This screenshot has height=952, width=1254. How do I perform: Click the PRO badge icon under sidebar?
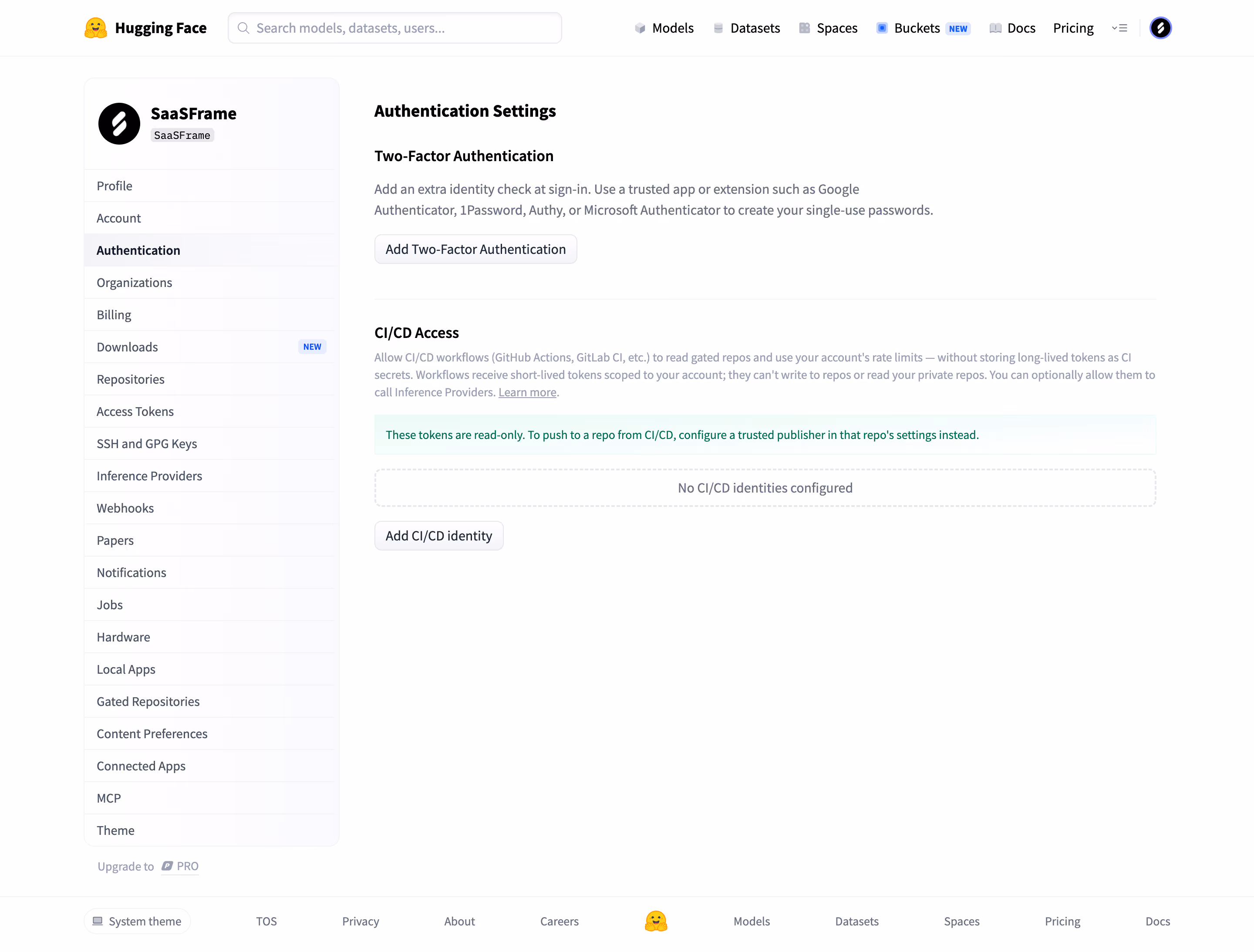point(167,866)
